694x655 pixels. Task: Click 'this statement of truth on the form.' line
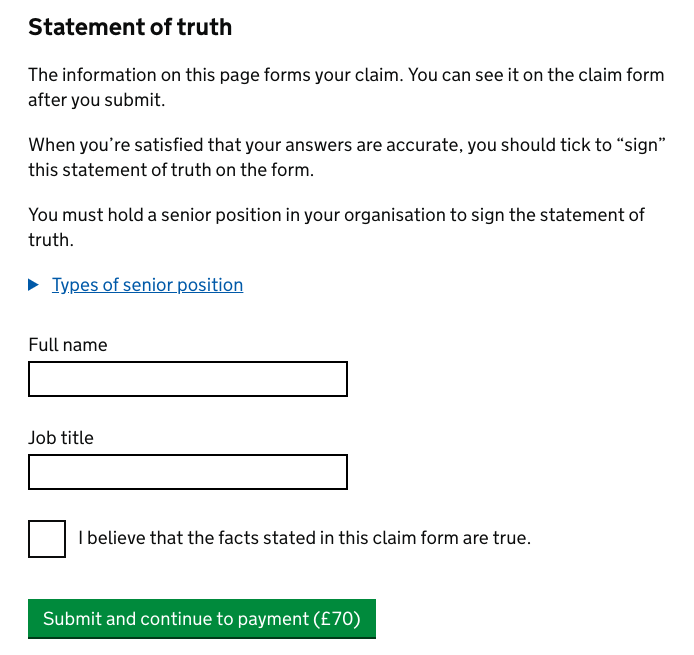pyautogui.click(x=171, y=170)
